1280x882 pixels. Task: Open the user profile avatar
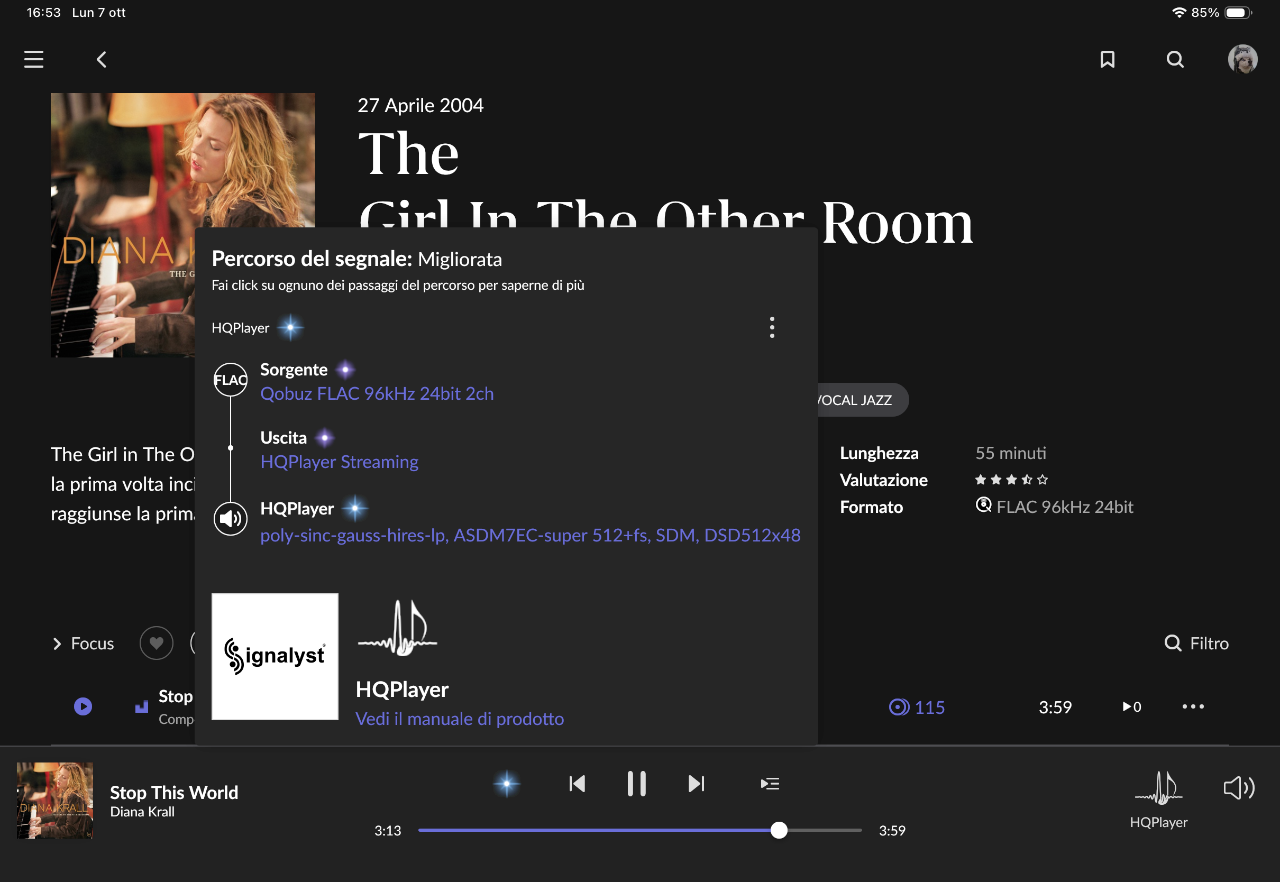(x=1243, y=59)
